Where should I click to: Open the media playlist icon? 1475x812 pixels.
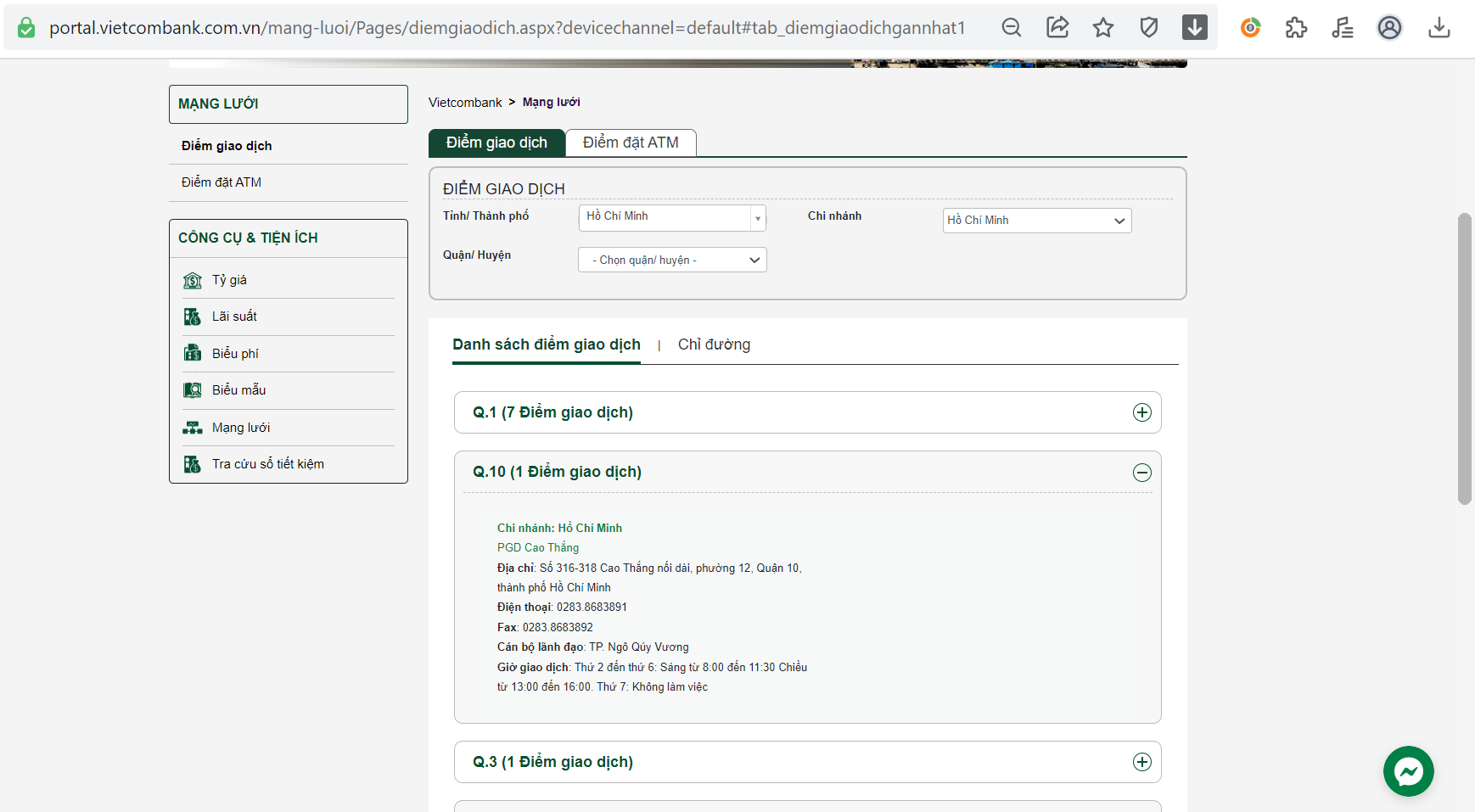tap(1343, 28)
